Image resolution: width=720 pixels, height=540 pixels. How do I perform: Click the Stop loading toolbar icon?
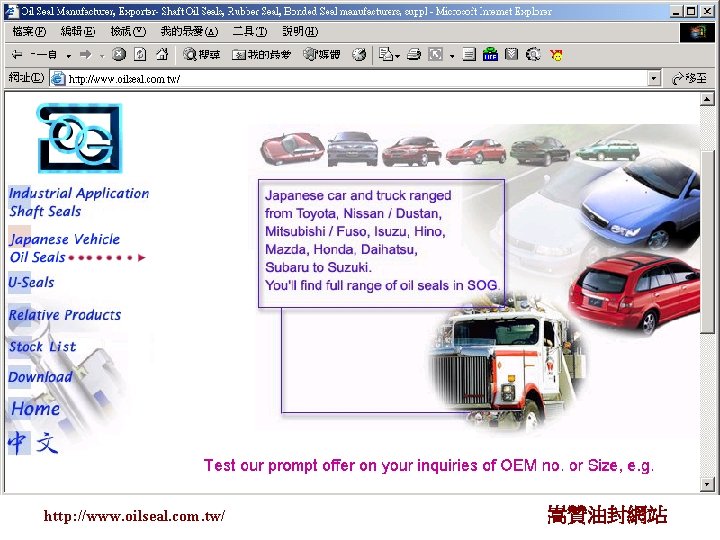pos(119,55)
